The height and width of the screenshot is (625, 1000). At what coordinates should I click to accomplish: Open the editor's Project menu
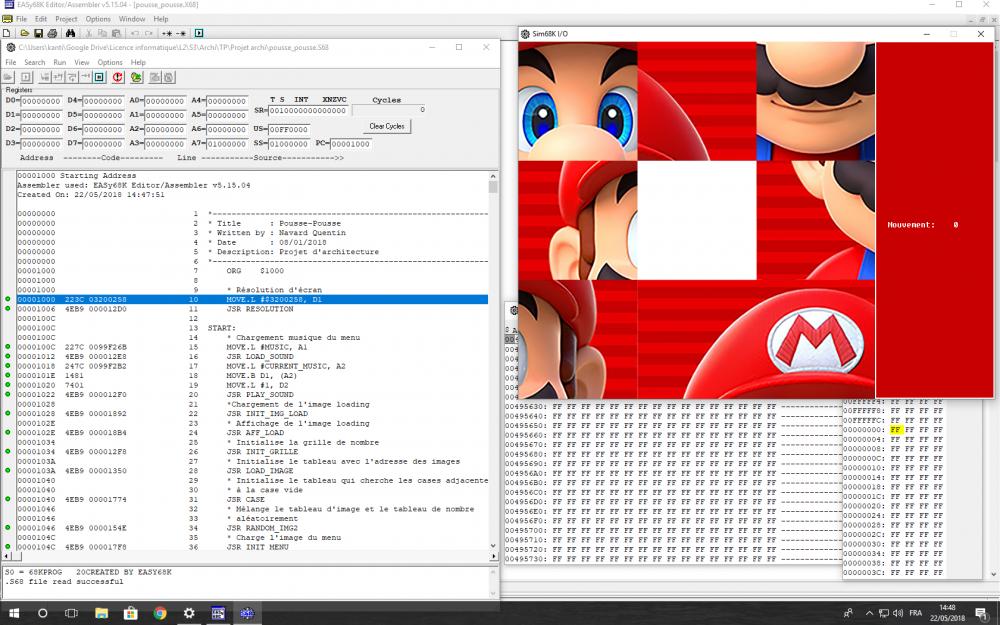[x=66, y=19]
